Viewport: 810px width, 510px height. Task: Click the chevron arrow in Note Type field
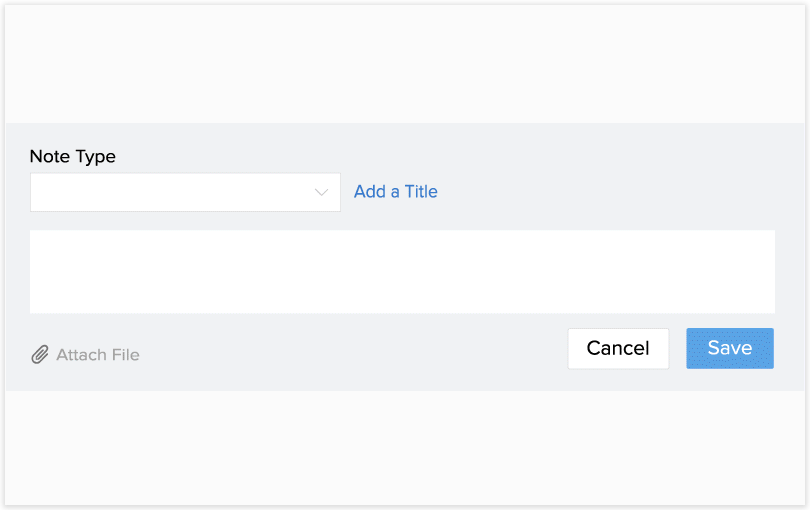tap(321, 192)
